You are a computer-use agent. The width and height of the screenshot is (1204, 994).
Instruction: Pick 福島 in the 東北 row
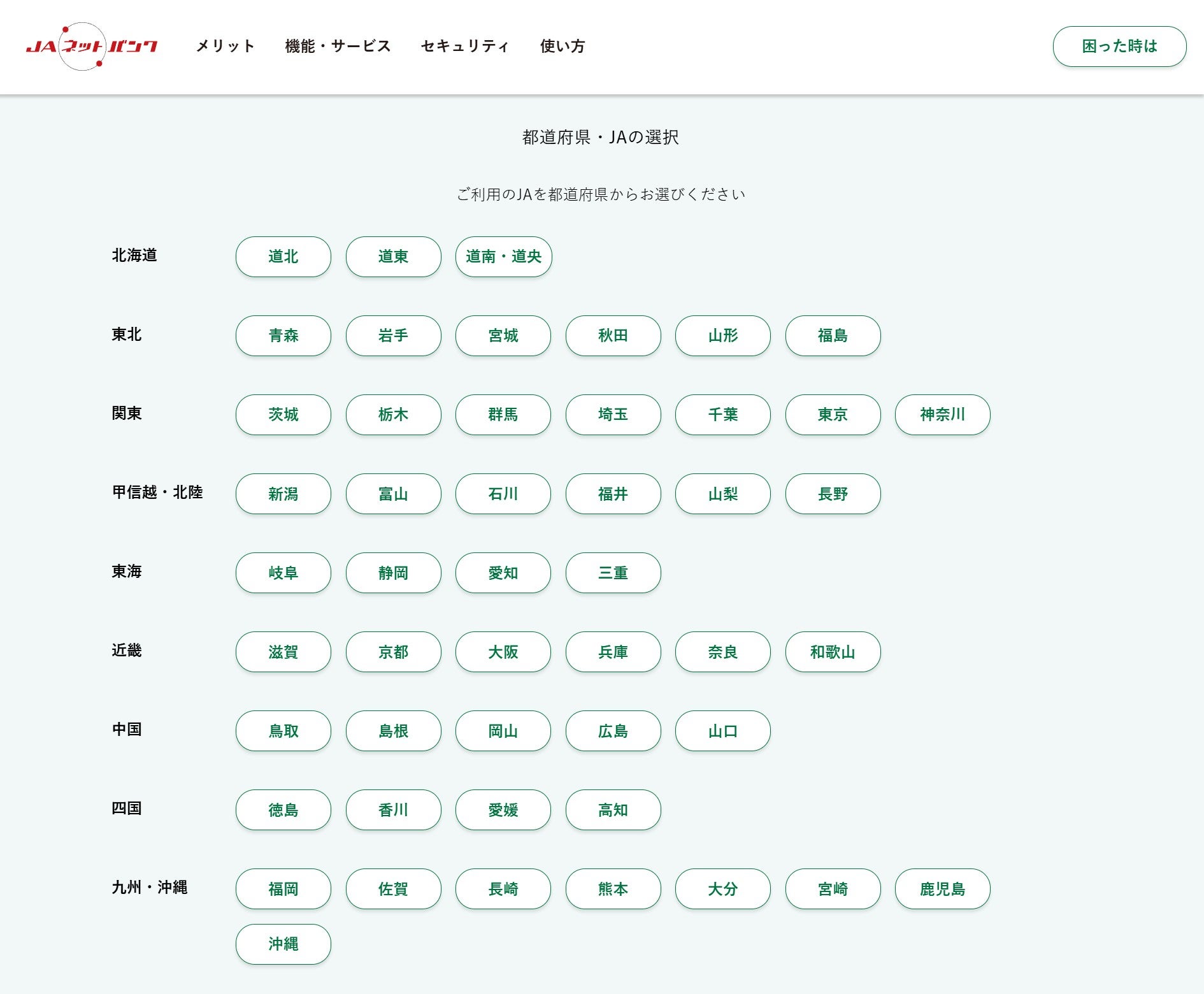833,336
